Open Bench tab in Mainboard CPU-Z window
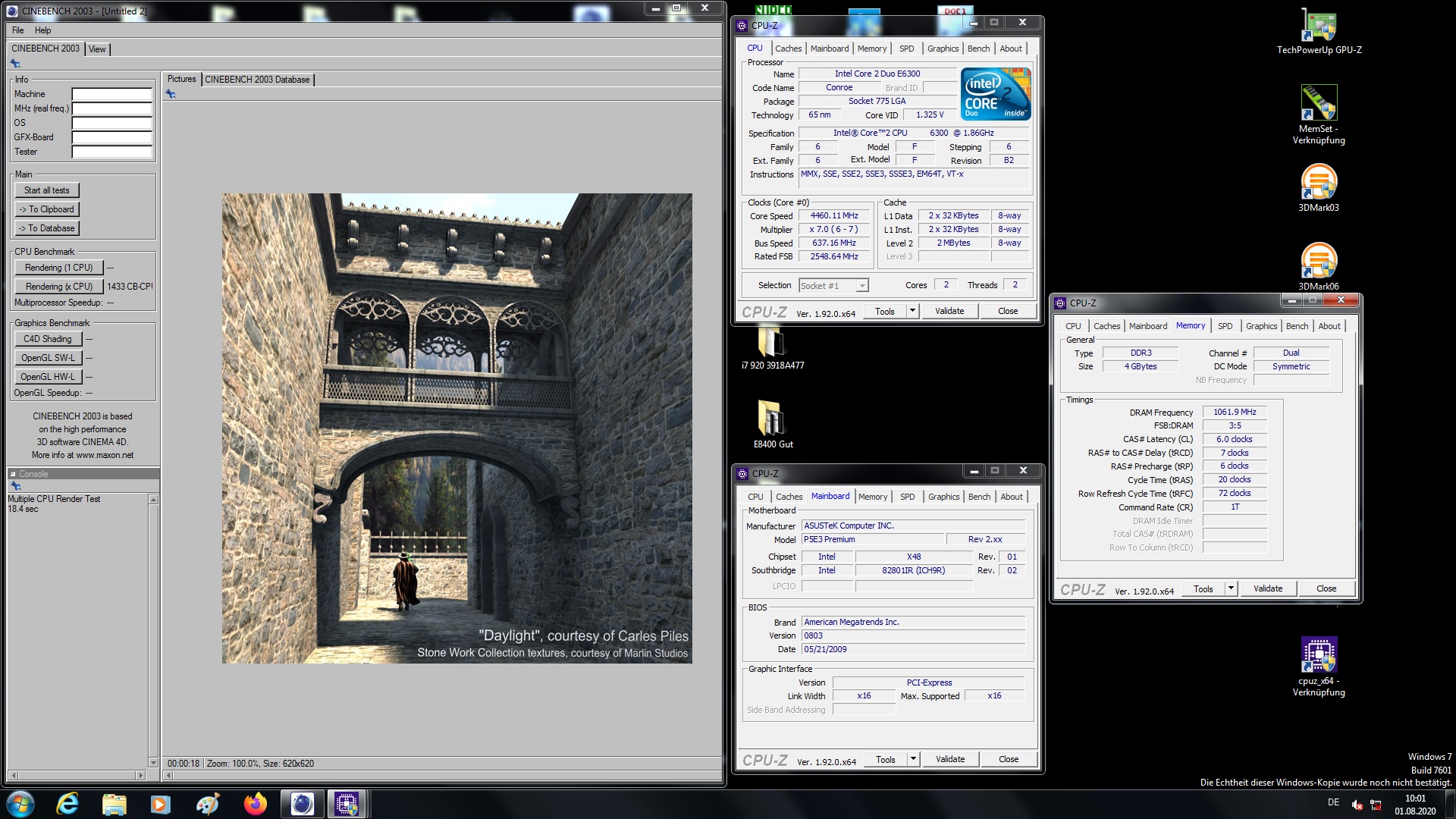1456x819 pixels. click(x=980, y=497)
